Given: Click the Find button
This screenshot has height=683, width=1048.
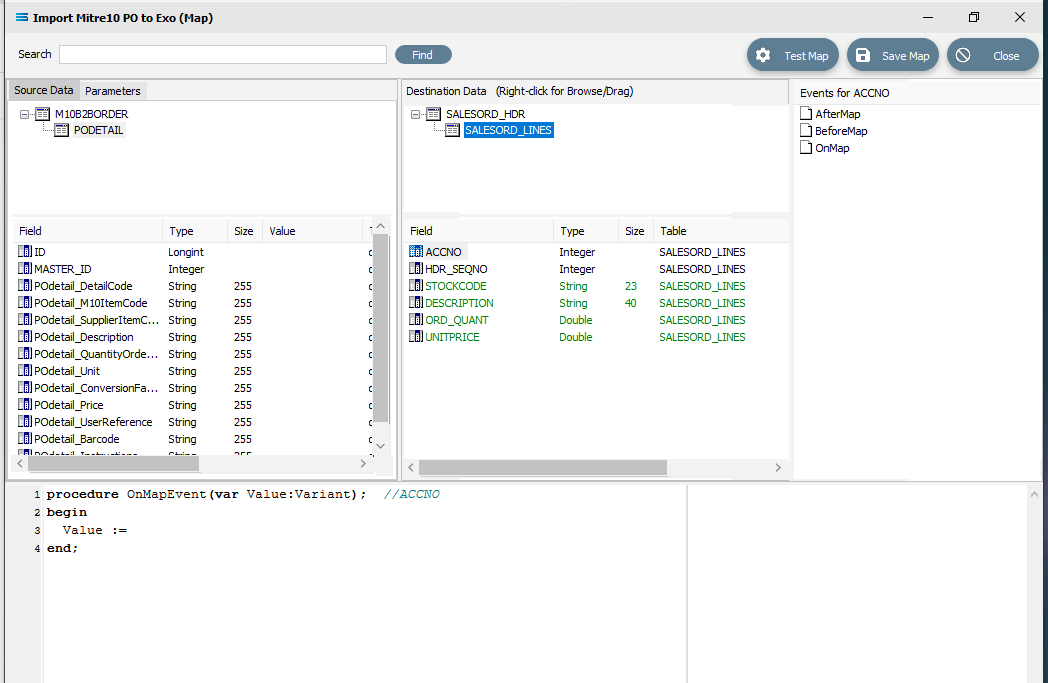Looking at the screenshot, I should (x=423, y=55).
